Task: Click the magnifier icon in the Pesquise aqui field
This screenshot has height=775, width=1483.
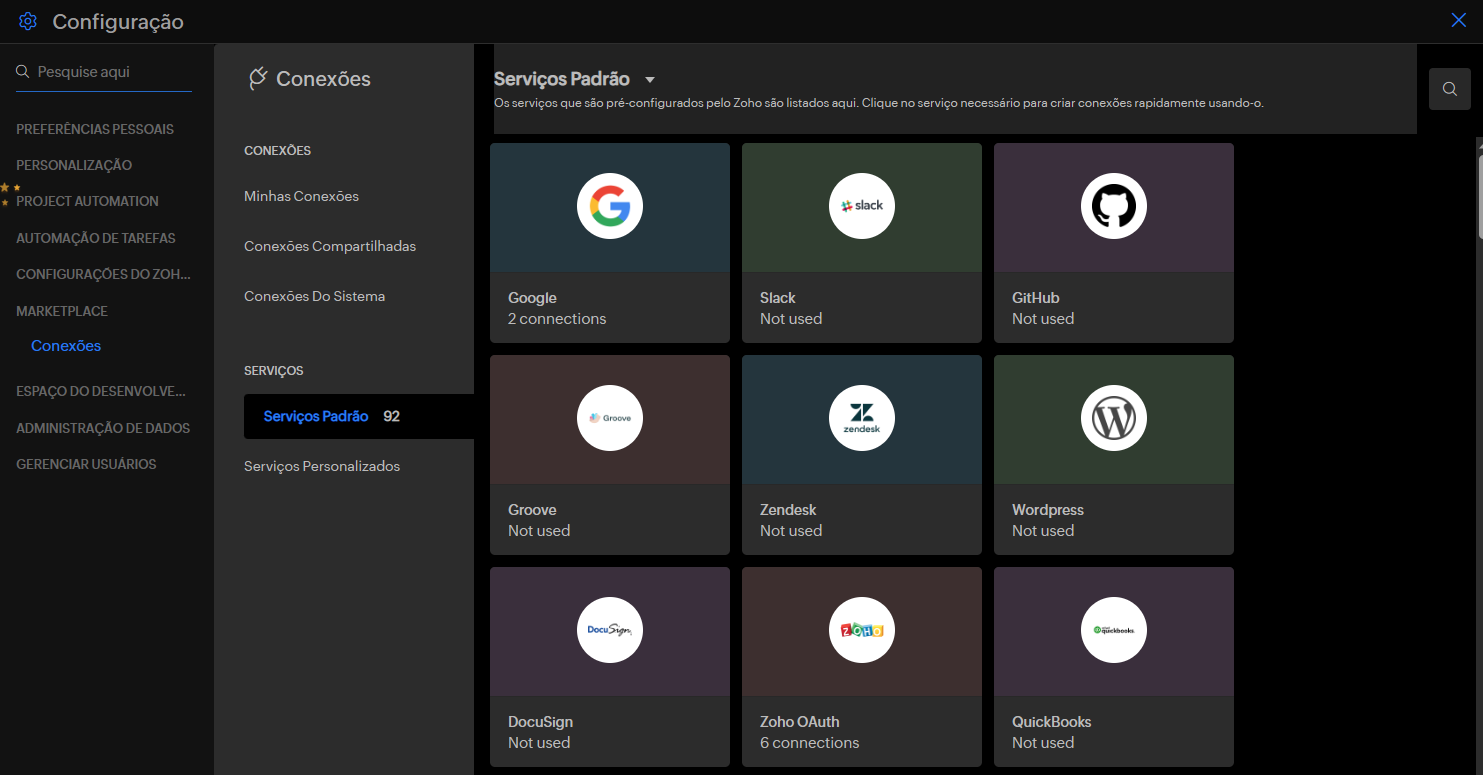Action: [23, 72]
